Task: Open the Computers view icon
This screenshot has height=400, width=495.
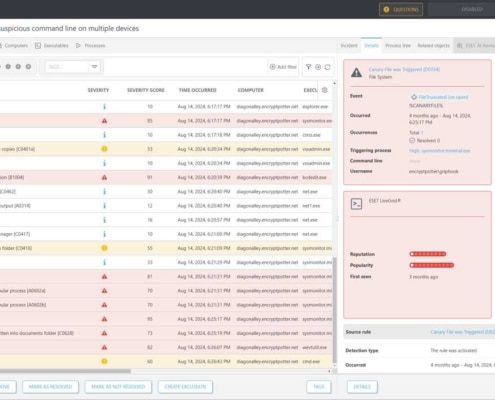Action: pyautogui.click(x=1, y=46)
